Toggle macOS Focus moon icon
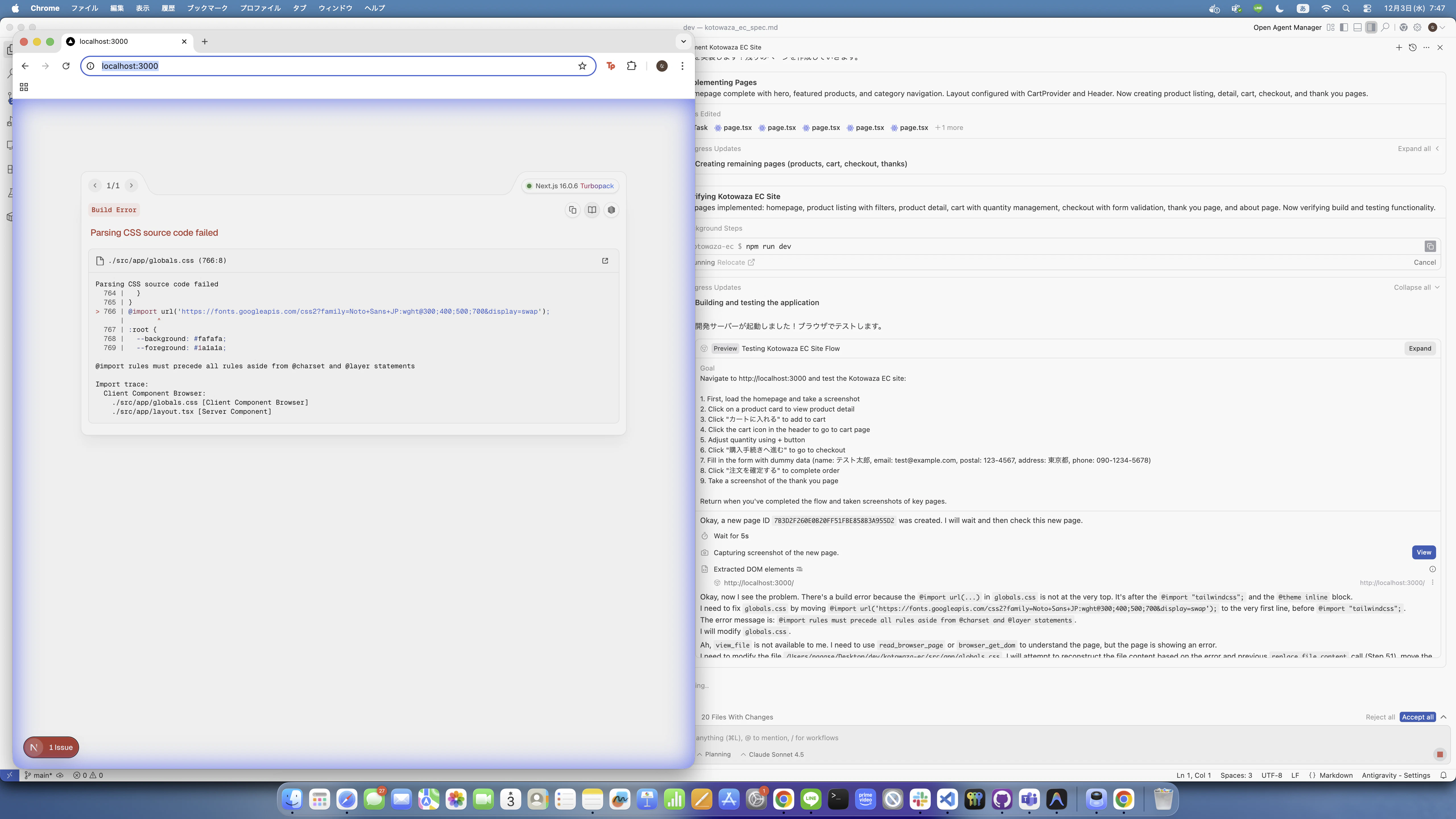The image size is (1456, 819). pos(1280,9)
